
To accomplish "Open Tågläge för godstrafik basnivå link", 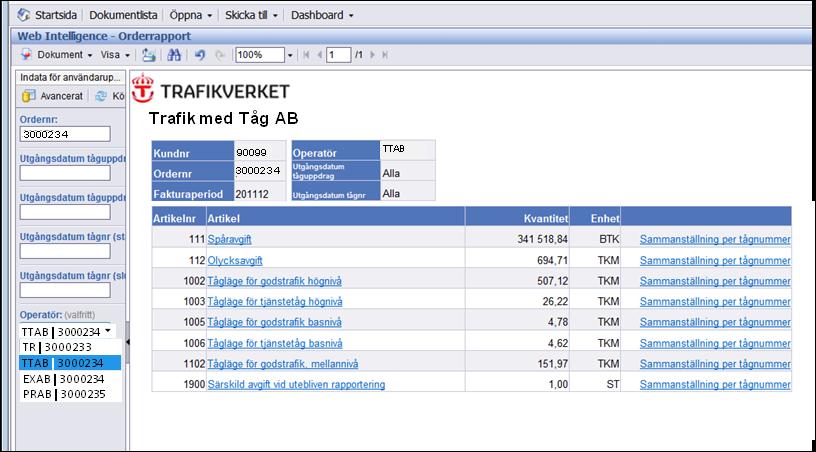I will [x=274, y=322].
